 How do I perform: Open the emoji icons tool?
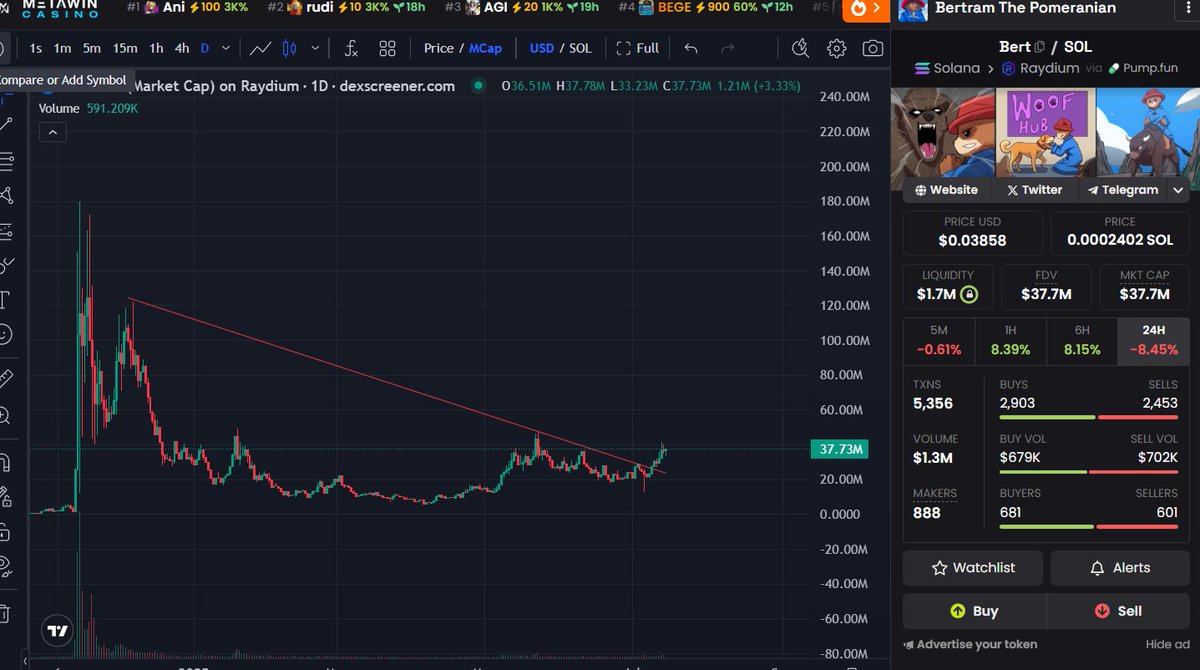pyautogui.click(x=5, y=334)
